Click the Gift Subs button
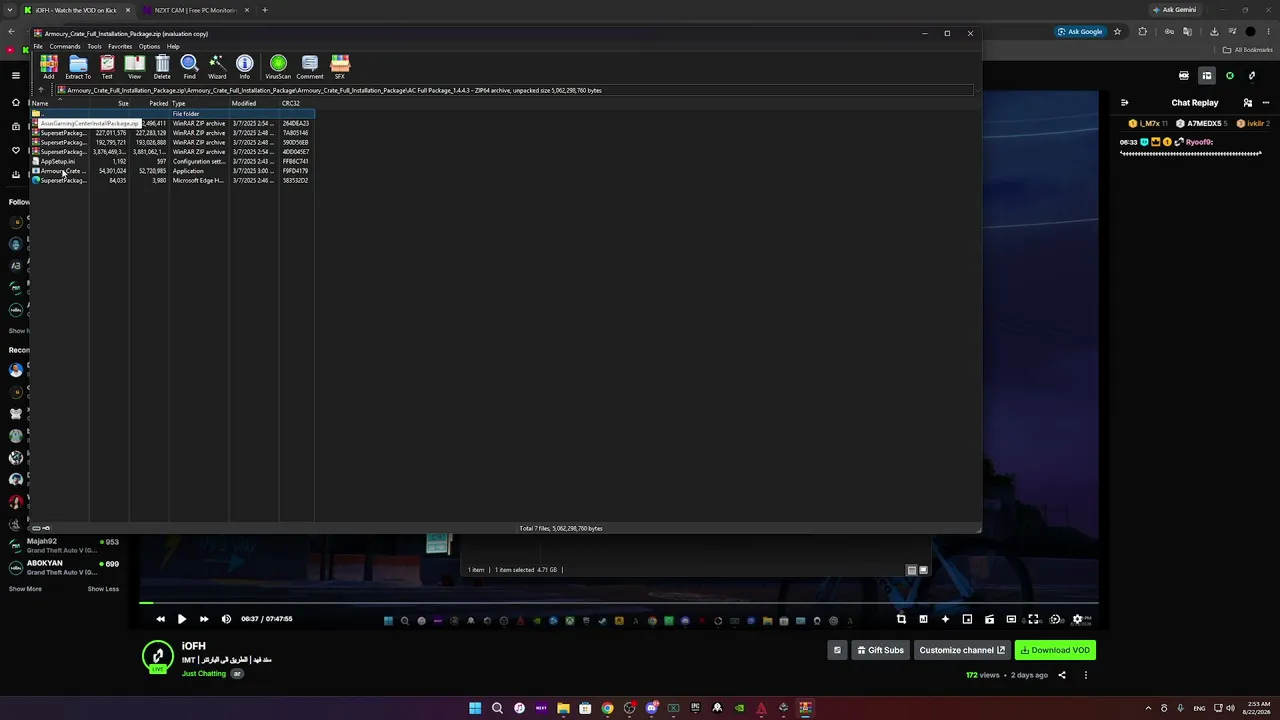Viewport: 1280px width, 720px height. click(x=880, y=650)
